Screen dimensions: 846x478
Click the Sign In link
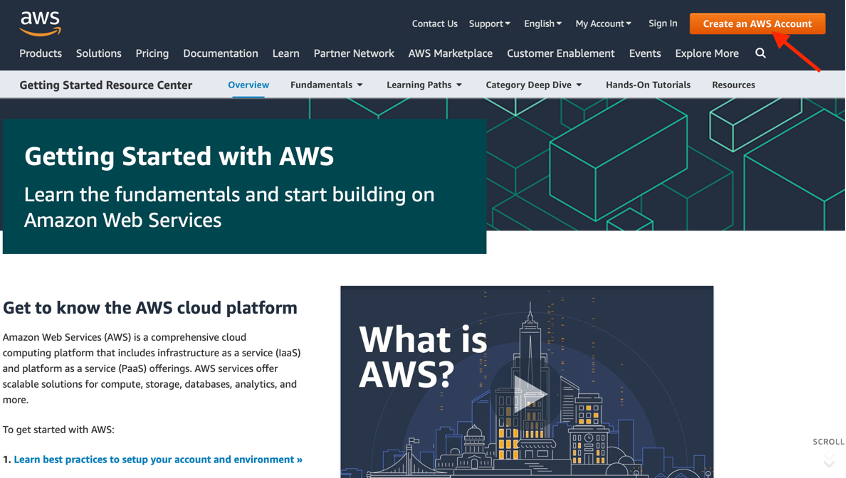tap(663, 23)
